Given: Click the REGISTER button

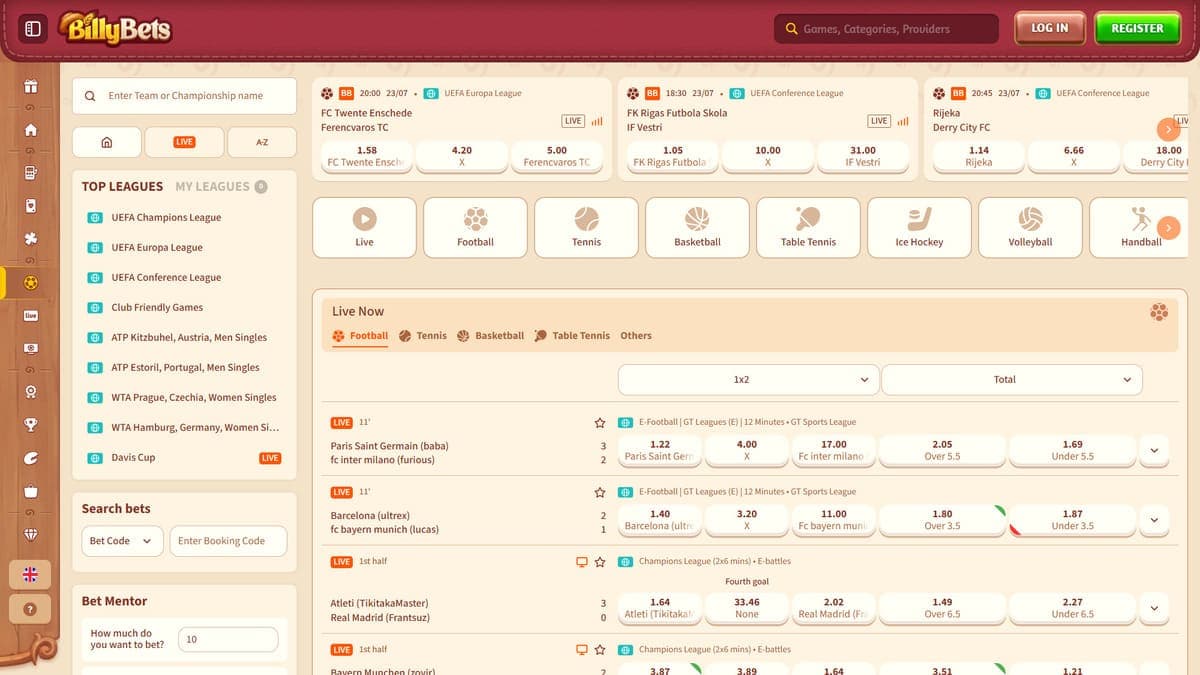Looking at the screenshot, I should 1137,28.
